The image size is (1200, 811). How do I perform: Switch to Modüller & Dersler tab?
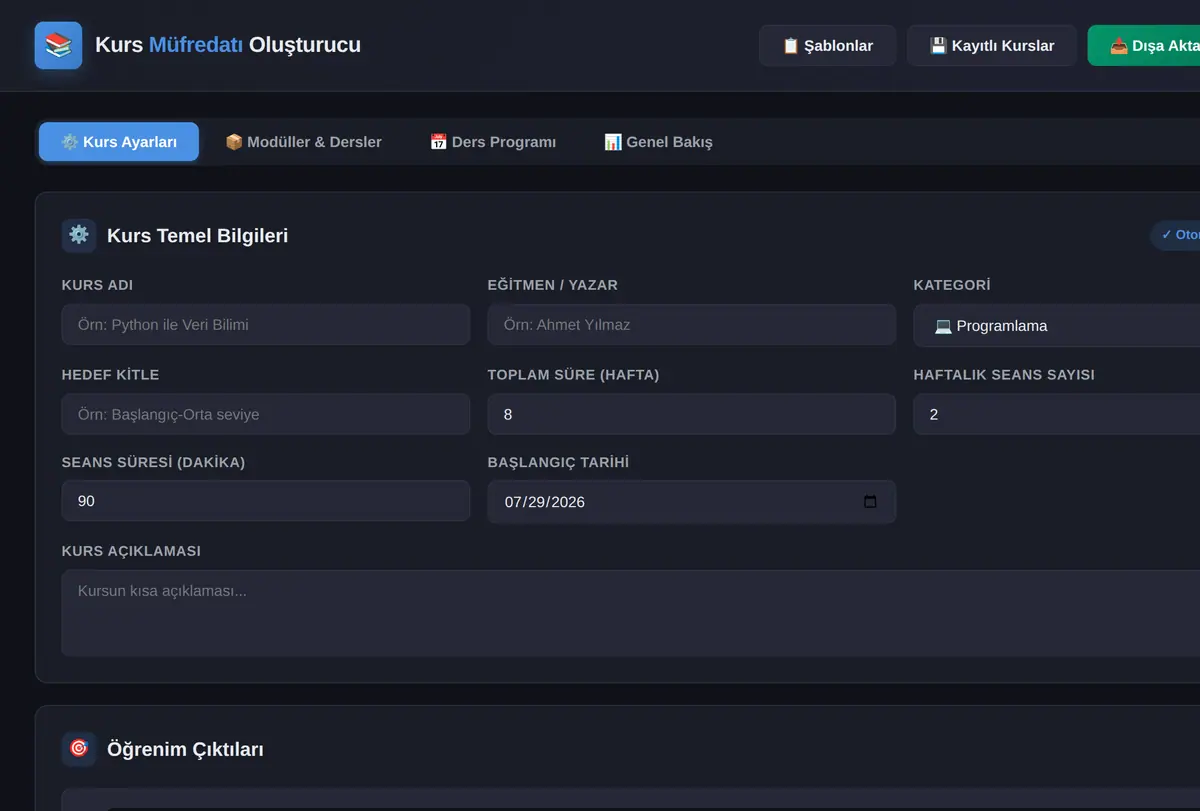(x=303, y=142)
